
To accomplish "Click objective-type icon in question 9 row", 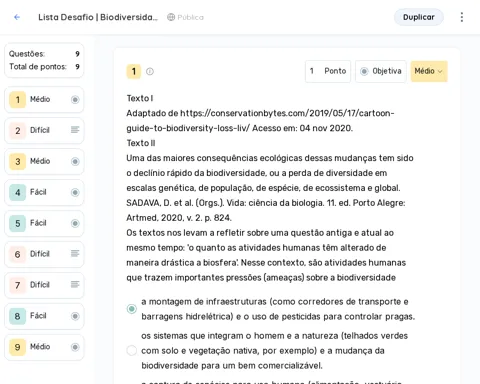I will tap(75, 347).
